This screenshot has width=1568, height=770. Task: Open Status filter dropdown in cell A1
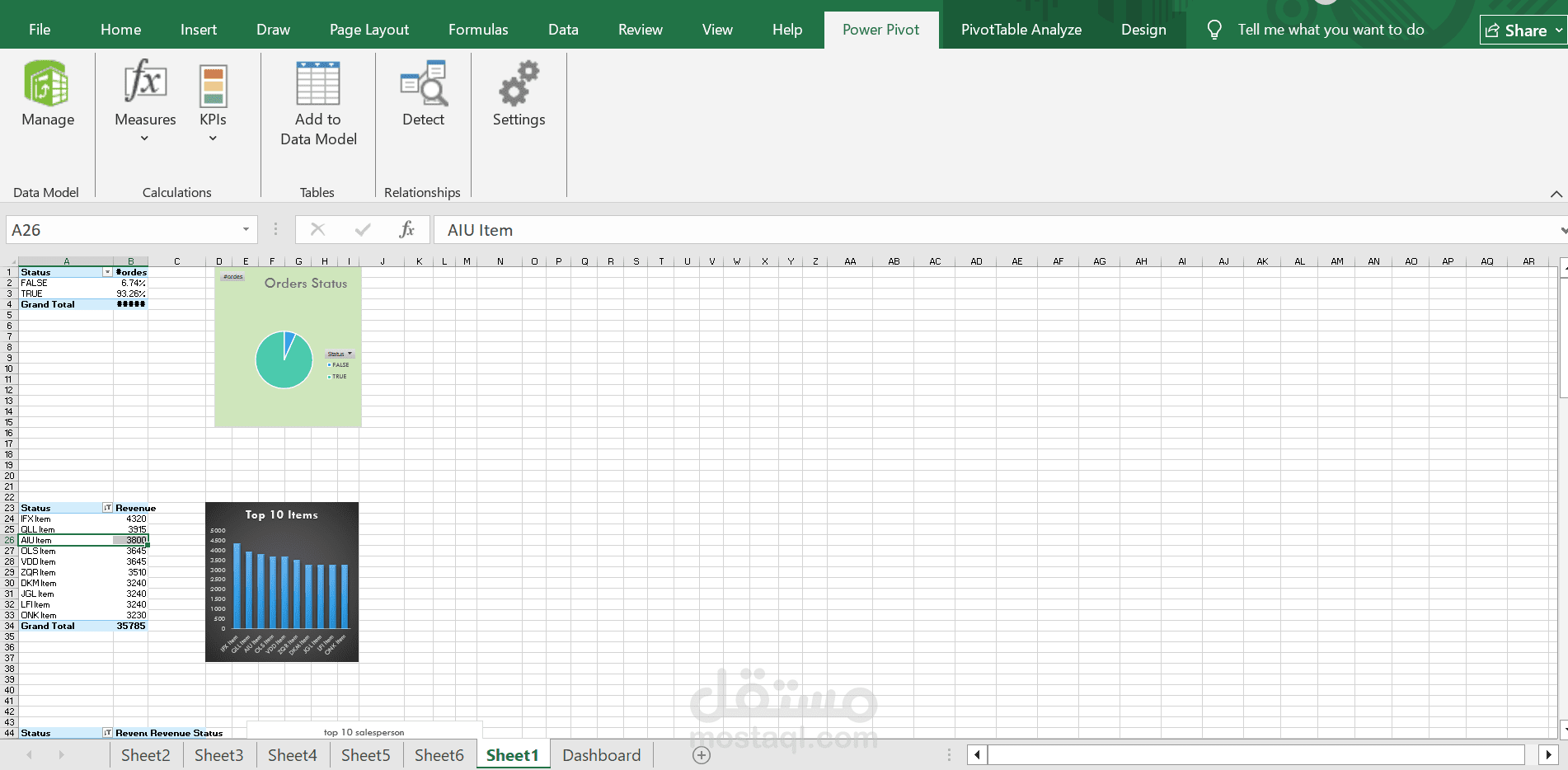pyautogui.click(x=107, y=272)
